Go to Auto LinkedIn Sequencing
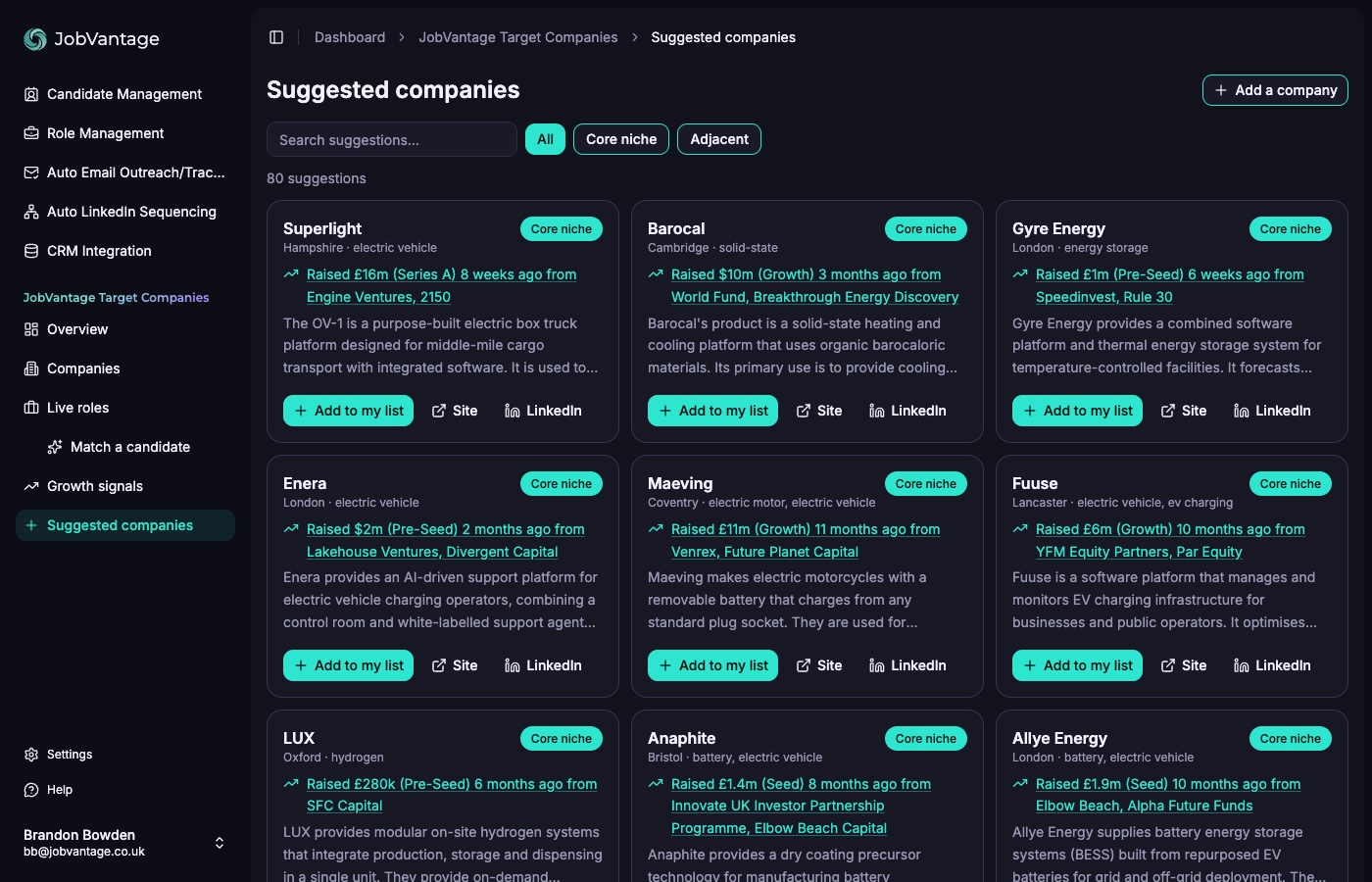Viewport: 1372px width, 882px height. [x=125, y=212]
